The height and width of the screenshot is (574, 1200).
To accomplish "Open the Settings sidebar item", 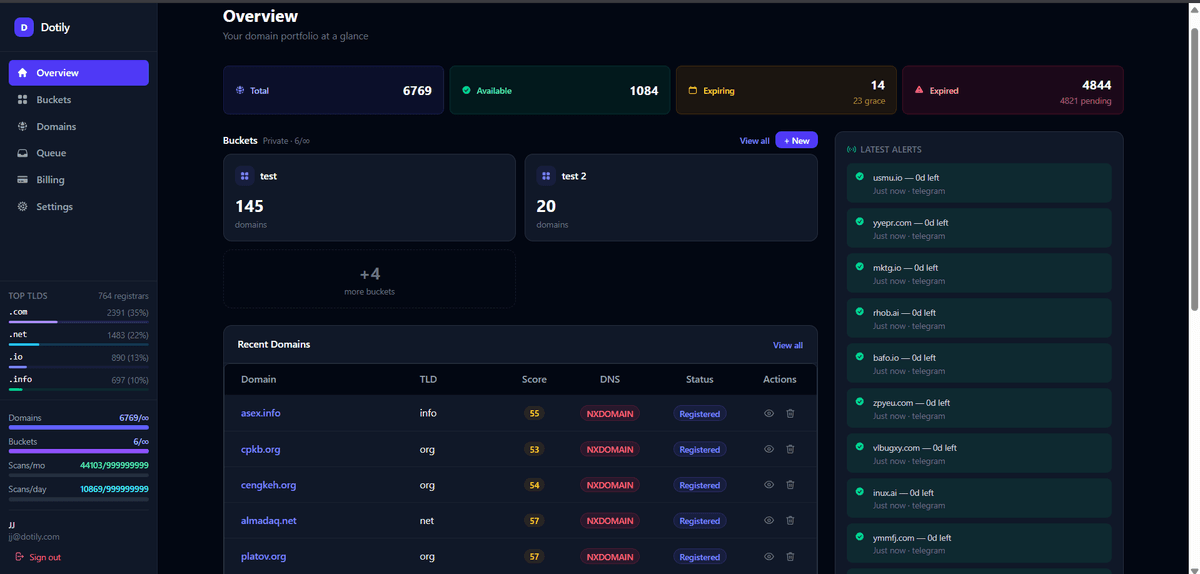I will 79,207.
